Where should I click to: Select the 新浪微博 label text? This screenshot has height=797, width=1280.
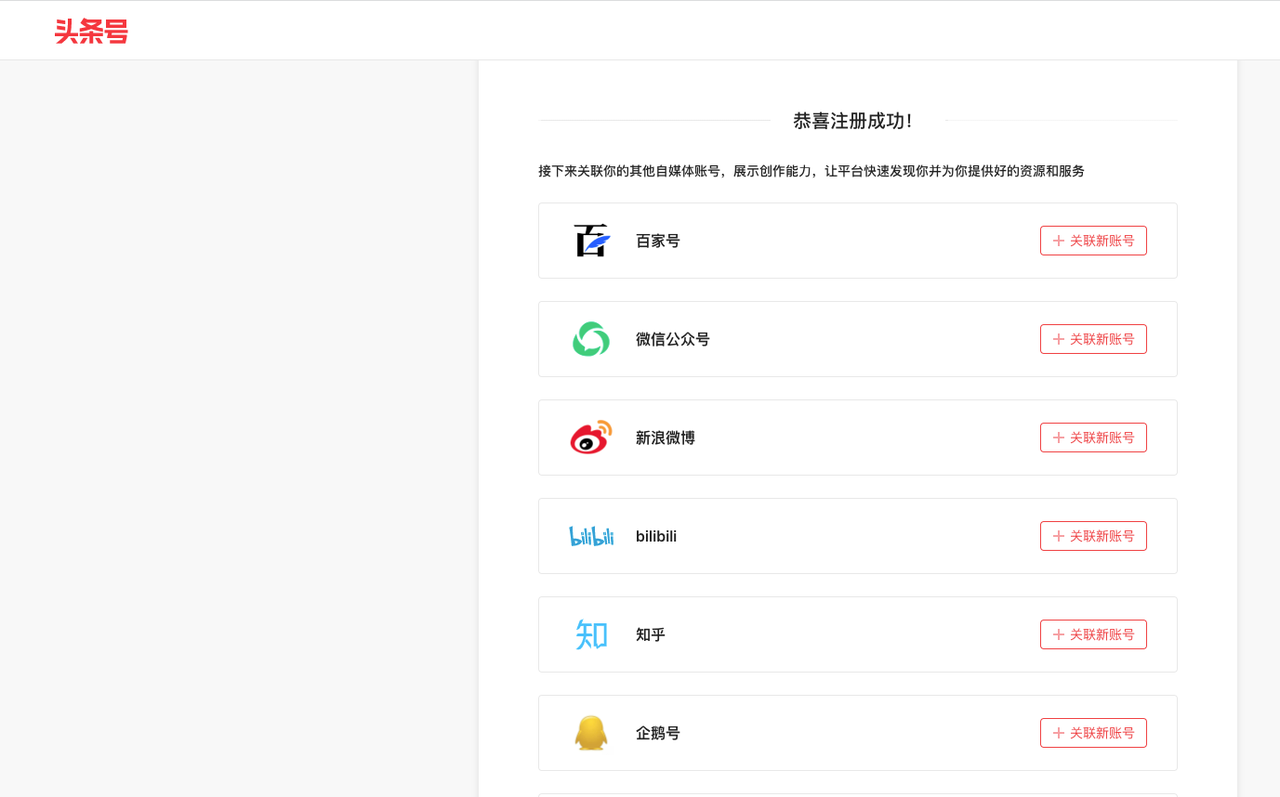click(x=665, y=437)
